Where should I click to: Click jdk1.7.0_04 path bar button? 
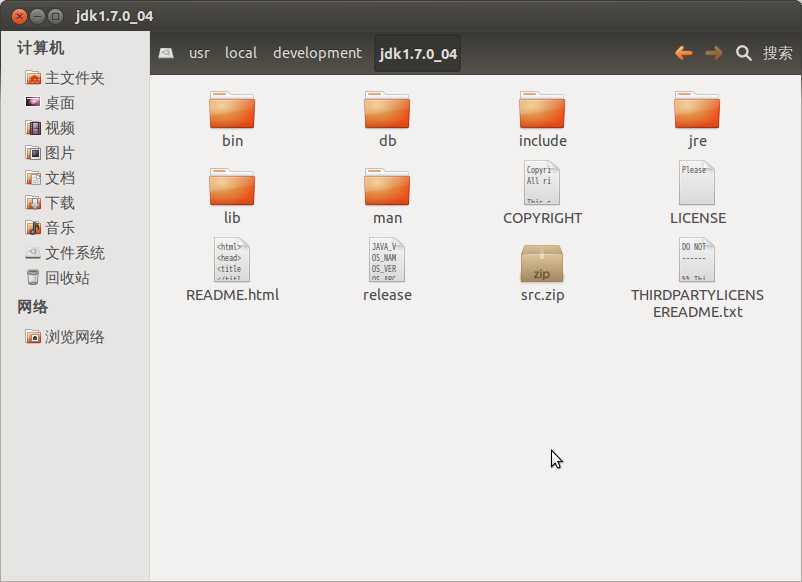[418, 53]
